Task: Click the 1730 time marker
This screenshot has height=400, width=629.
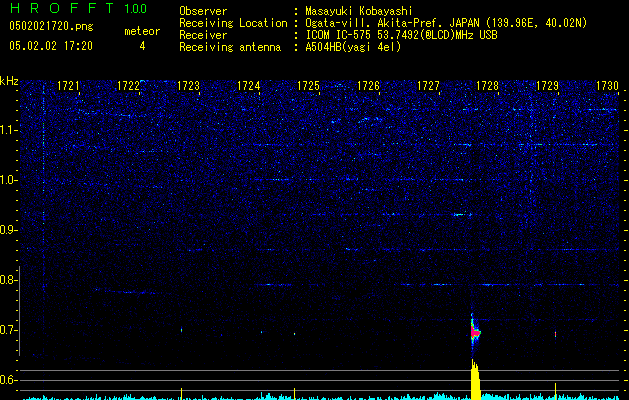Action: tap(607, 86)
